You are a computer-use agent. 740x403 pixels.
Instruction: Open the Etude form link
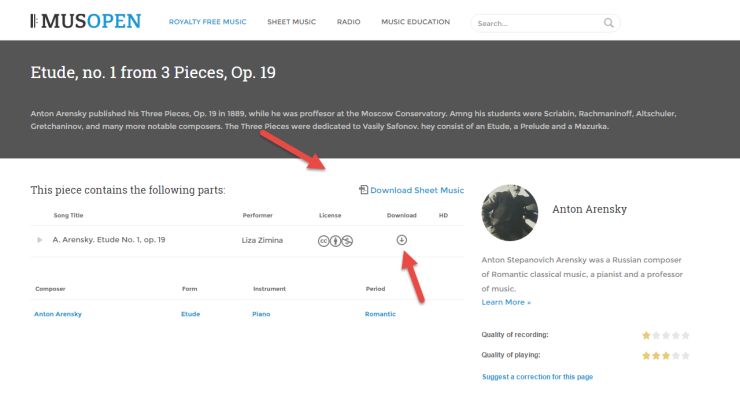point(191,314)
